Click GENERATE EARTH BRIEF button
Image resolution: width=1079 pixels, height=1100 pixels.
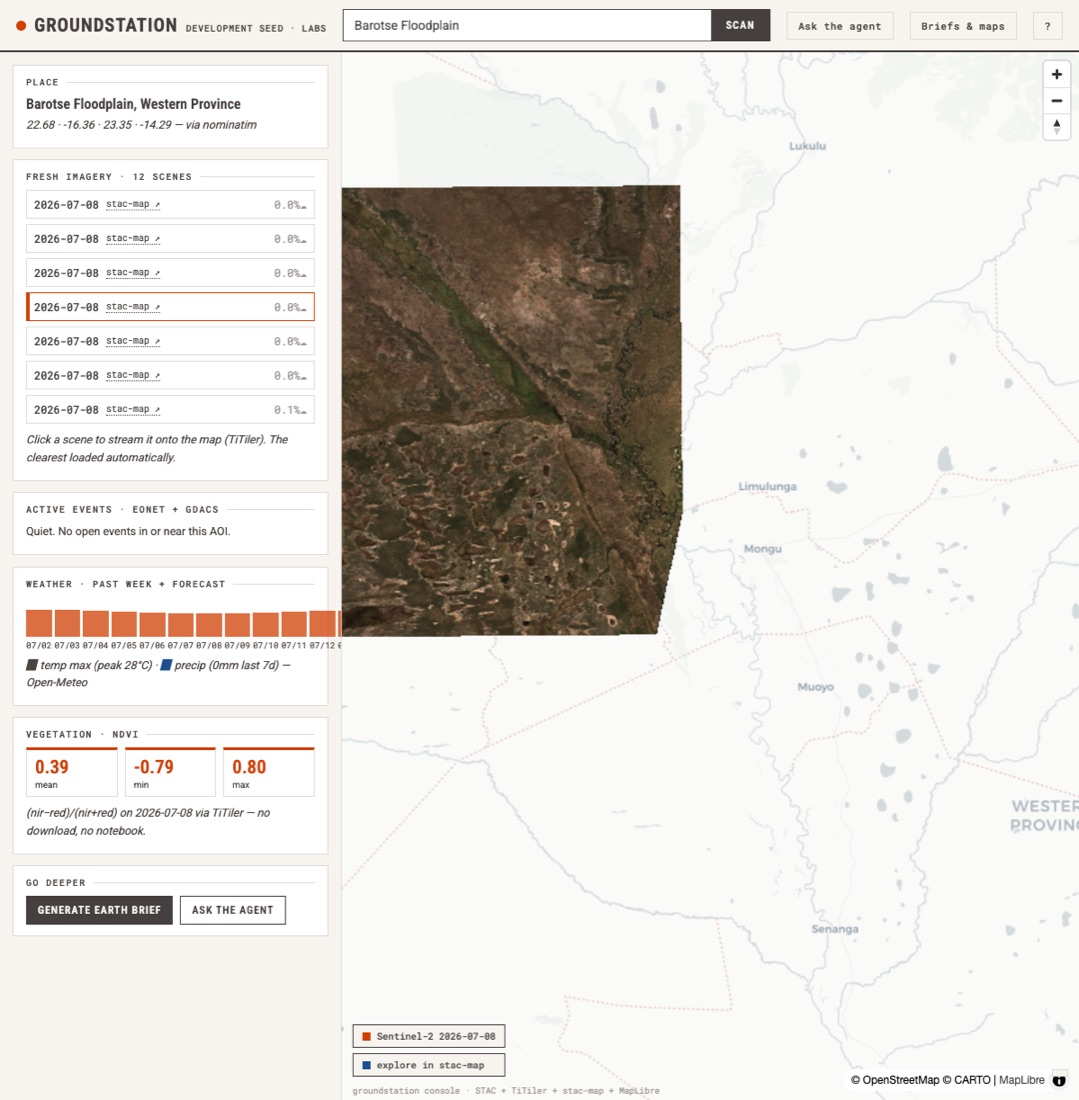point(99,910)
